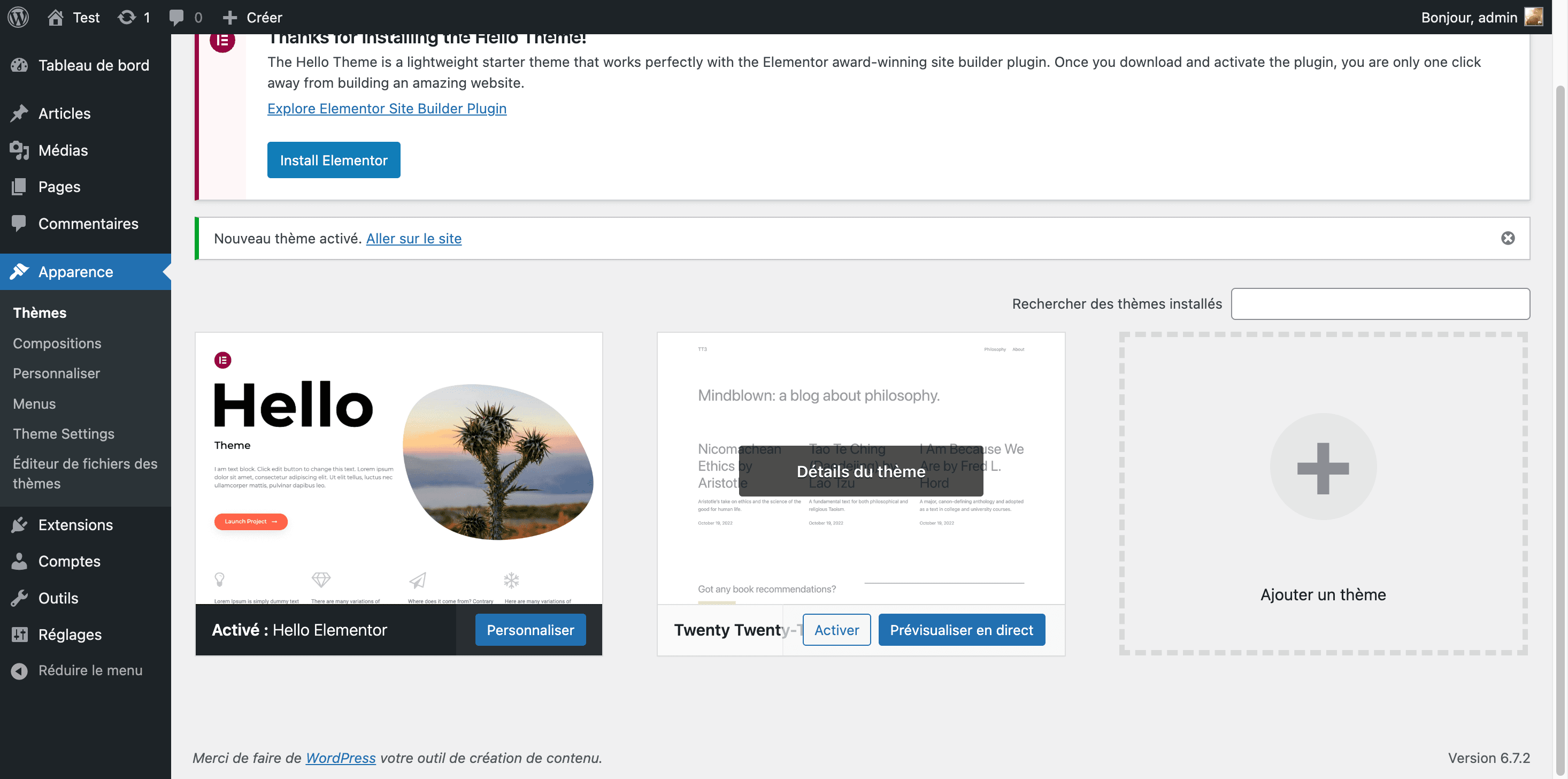1568x779 pixels.
Task: Click the Tableau de bord gauge icon
Action: [19, 65]
